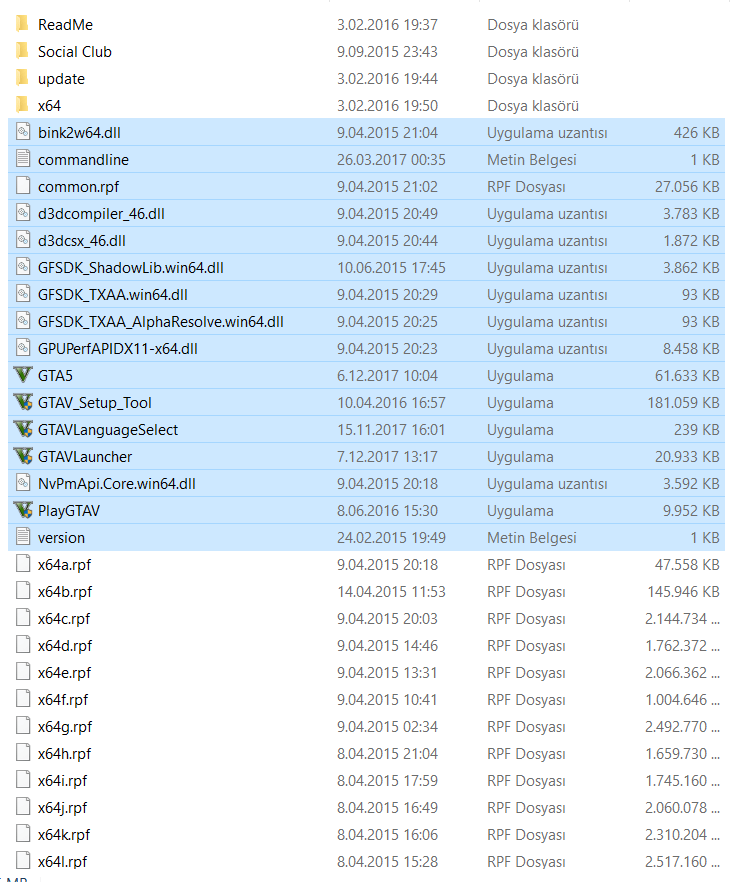Click the x64b.rpf file icon
Image resolution: width=739 pixels, height=882 pixels.
[x=22, y=591]
